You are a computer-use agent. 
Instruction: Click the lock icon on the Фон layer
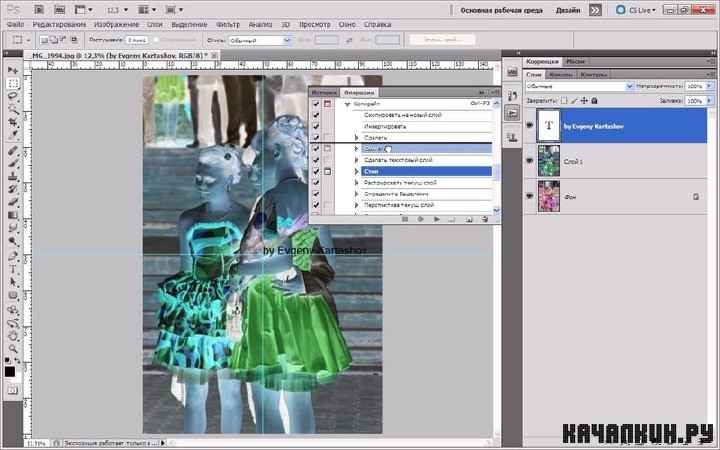(x=696, y=197)
